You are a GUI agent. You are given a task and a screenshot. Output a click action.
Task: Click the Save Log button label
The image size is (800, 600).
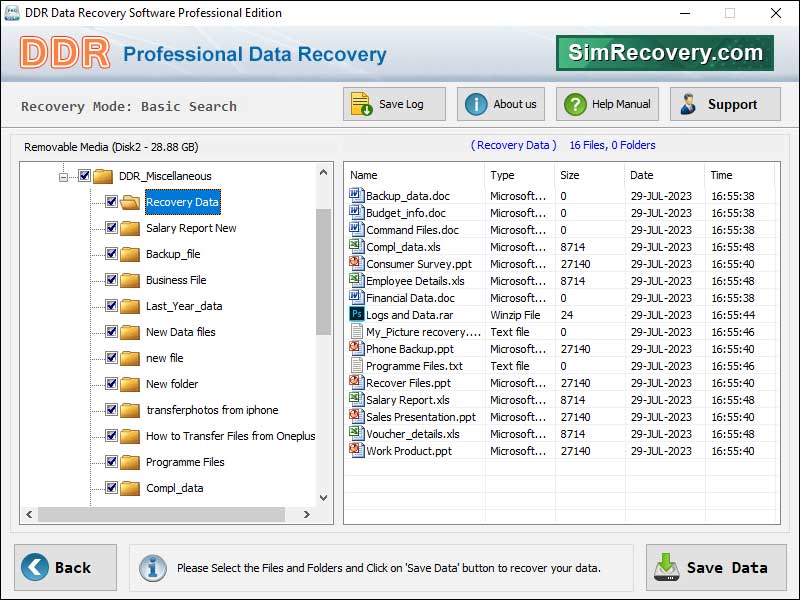[x=401, y=104]
